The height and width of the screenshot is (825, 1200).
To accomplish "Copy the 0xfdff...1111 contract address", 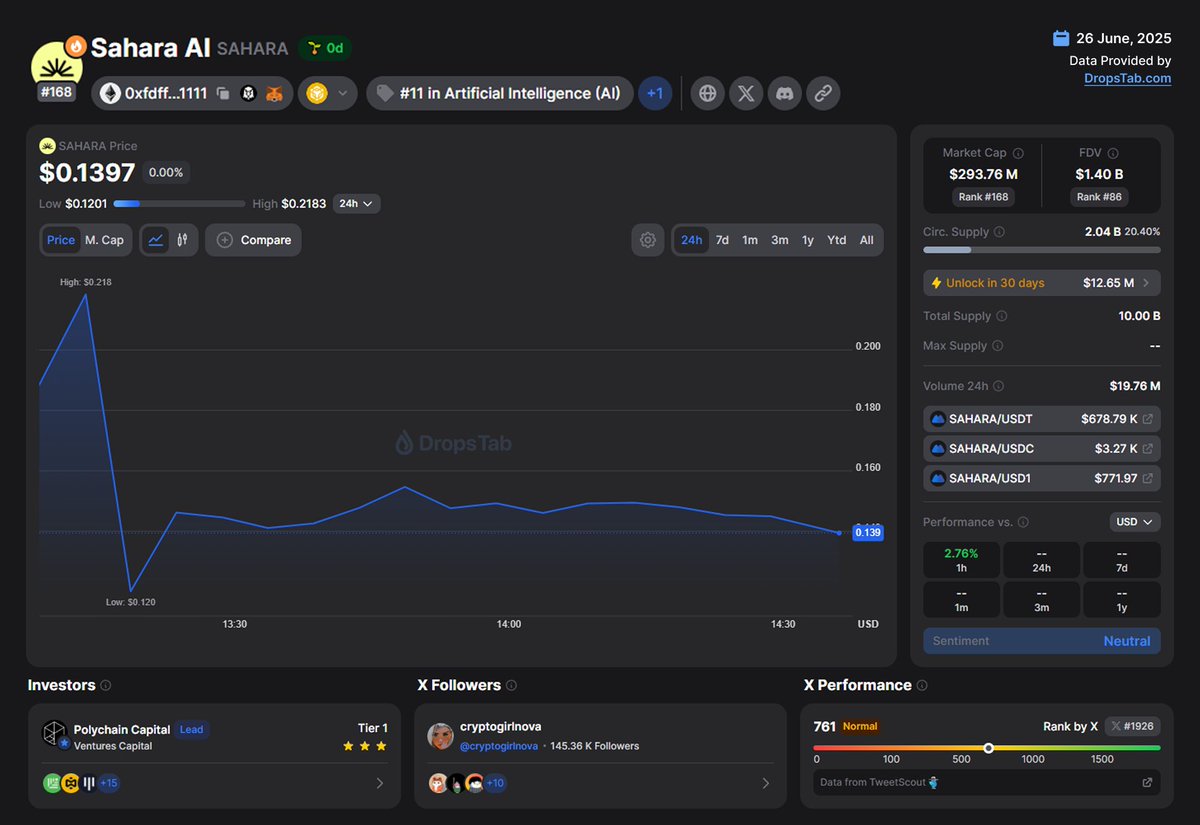I will (223, 93).
